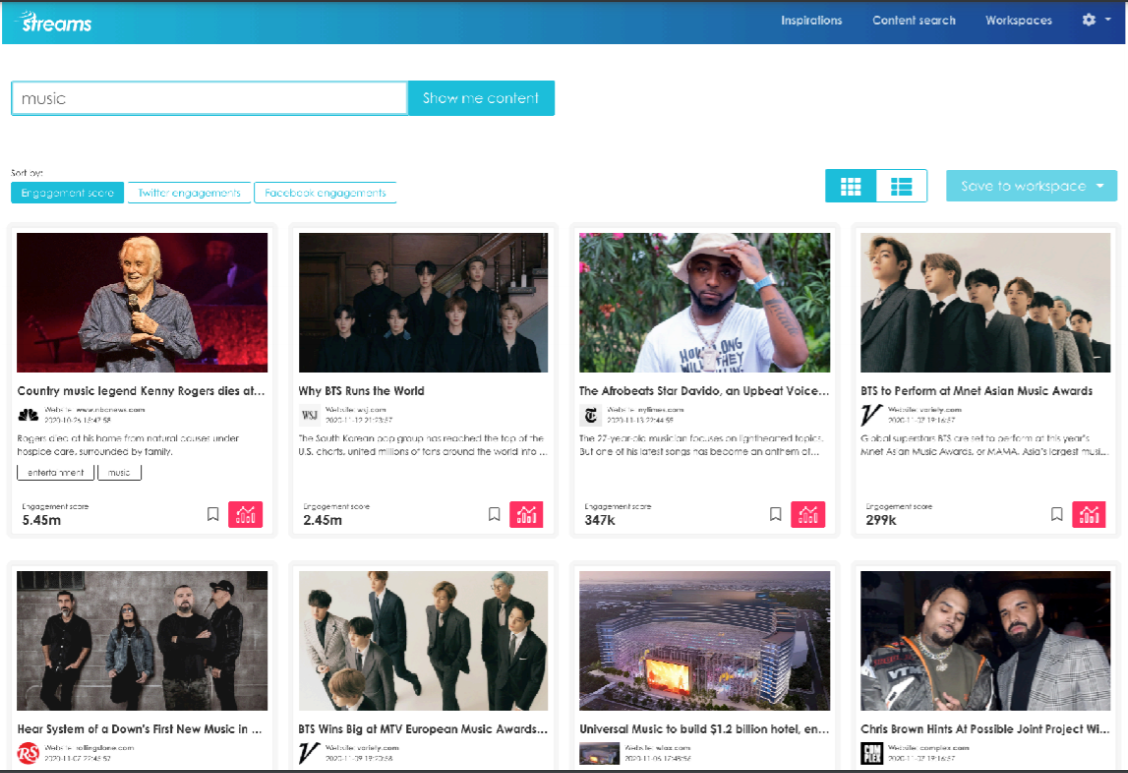The height and width of the screenshot is (773, 1128).
Task: Bookmark the Kenny Rogers article
Action: (x=213, y=514)
